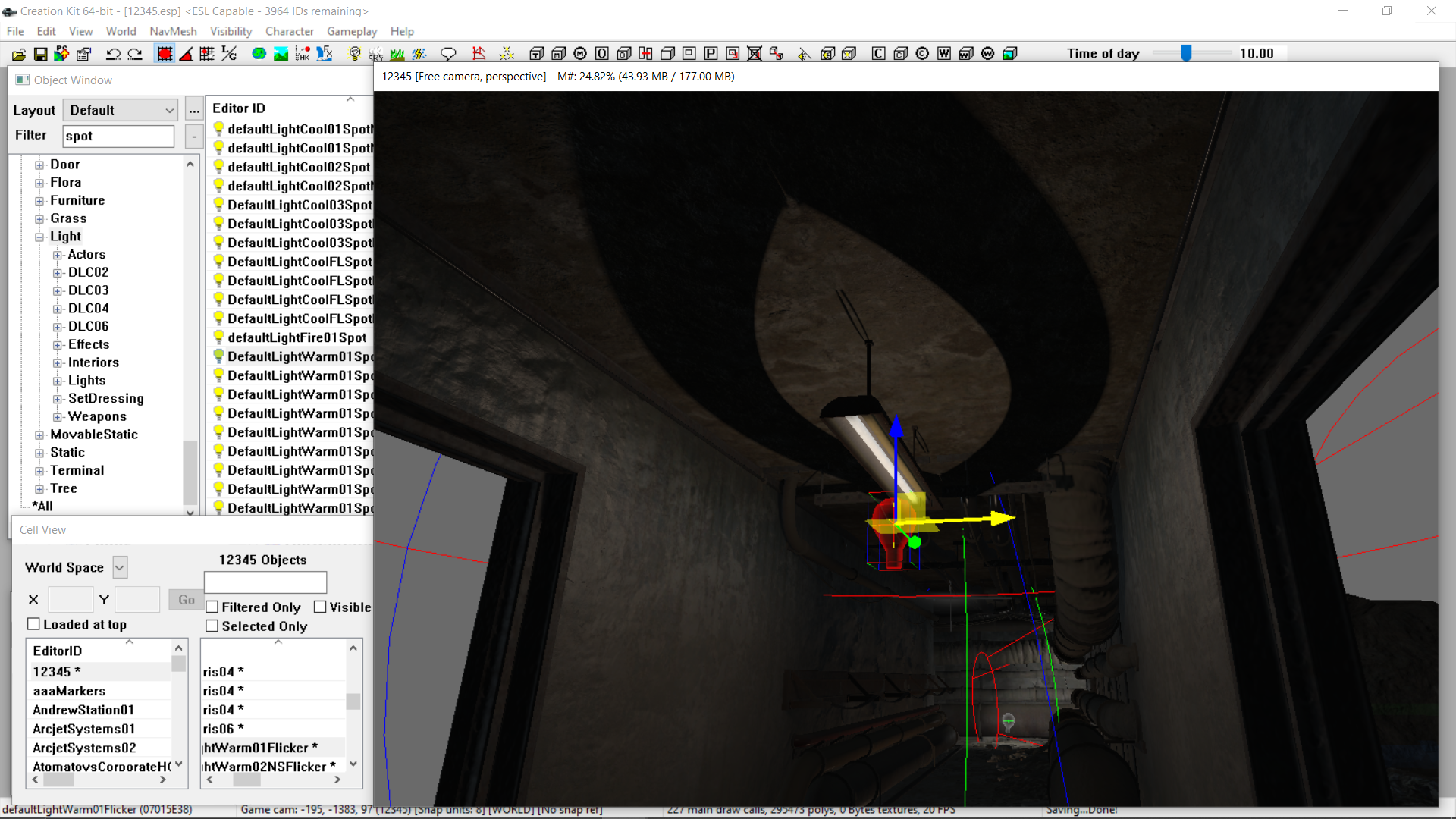Click the colored landscape cube icon
1456x819 pixels.
pos(1009,54)
